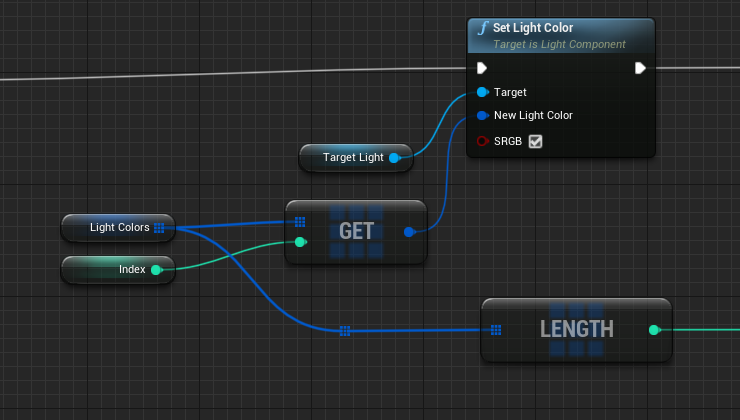Click the execution input pin on Set Light Color
This screenshot has width=740, height=420.
pyautogui.click(x=482, y=68)
